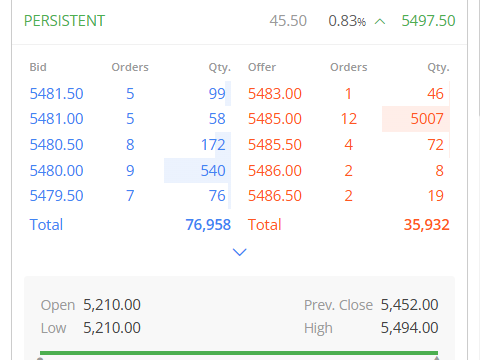The height and width of the screenshot is (360, 480).
Task: Select offer price 5486.00
Action: [275, 171]
